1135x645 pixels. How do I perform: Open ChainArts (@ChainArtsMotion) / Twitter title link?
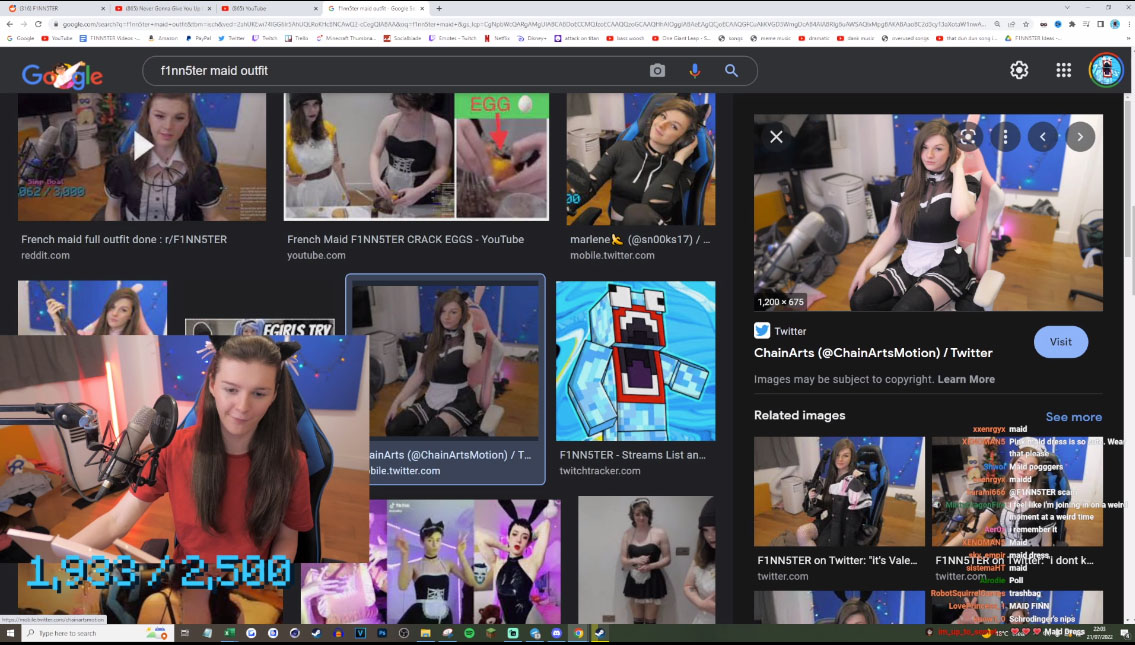(x=873, y=353)
